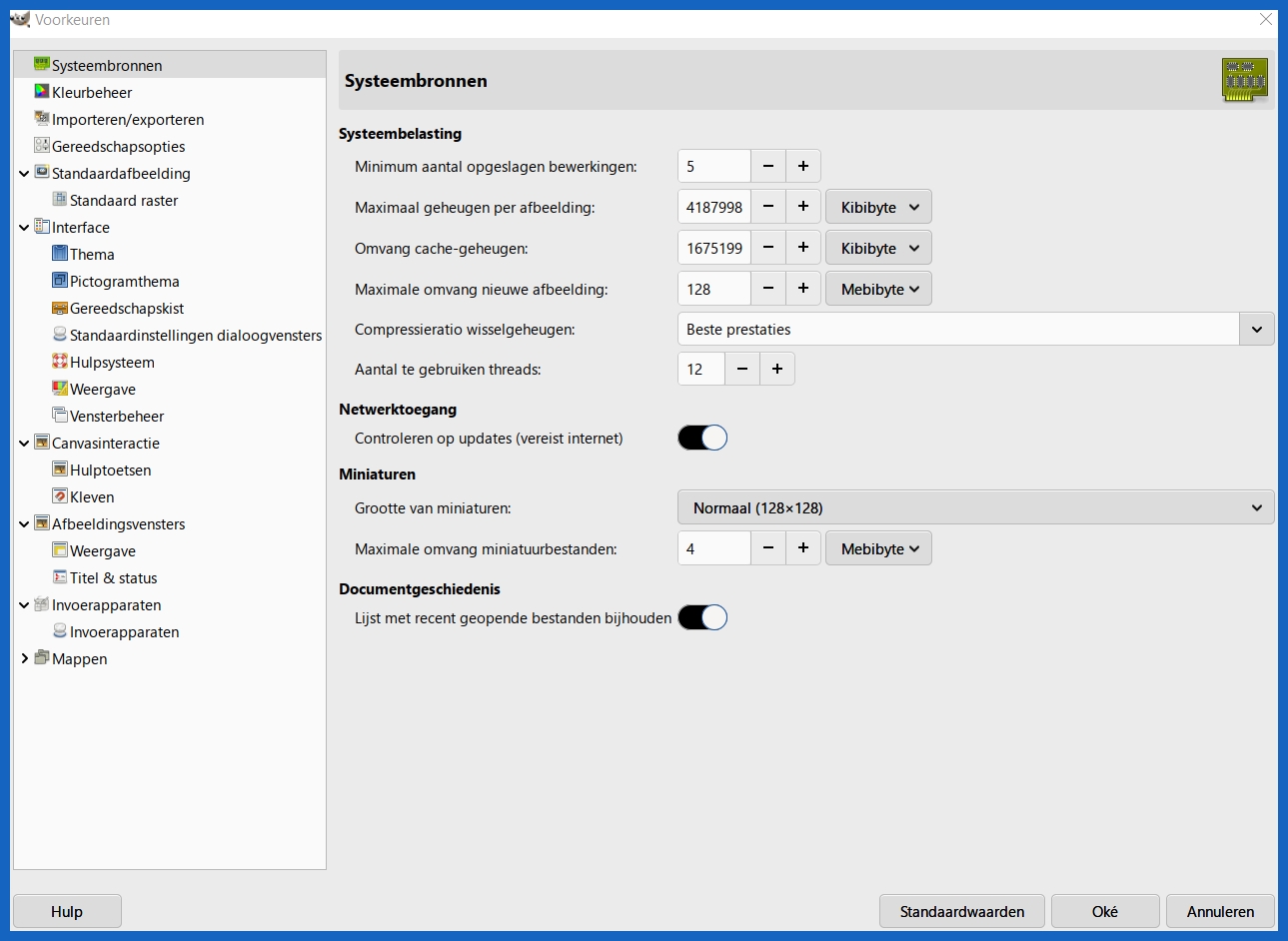
Task: Click the Kleurbeheer color icon
Action: (42, 91)
